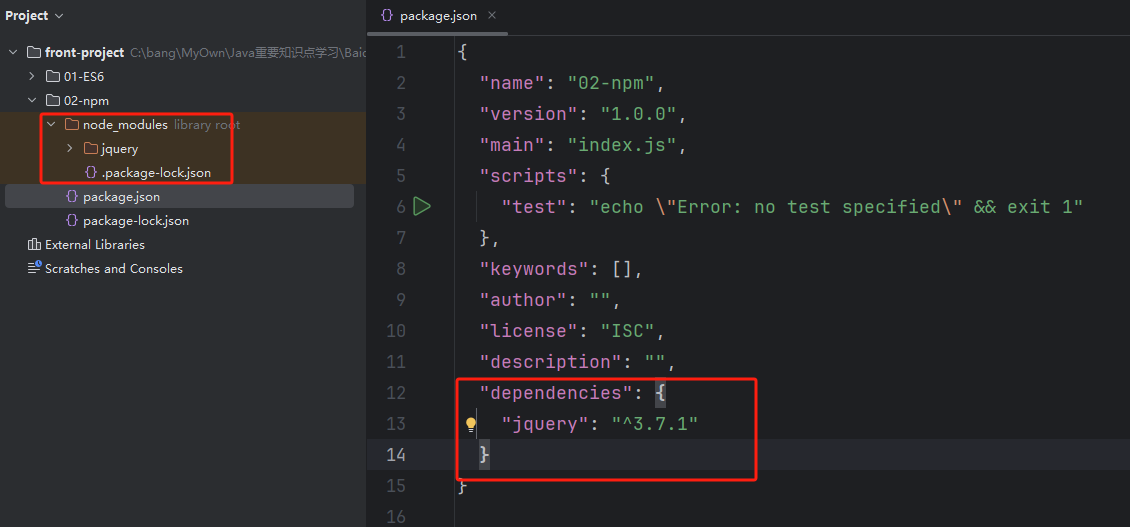
Task: Click the "ISC" license value
Action: (628, 331)
